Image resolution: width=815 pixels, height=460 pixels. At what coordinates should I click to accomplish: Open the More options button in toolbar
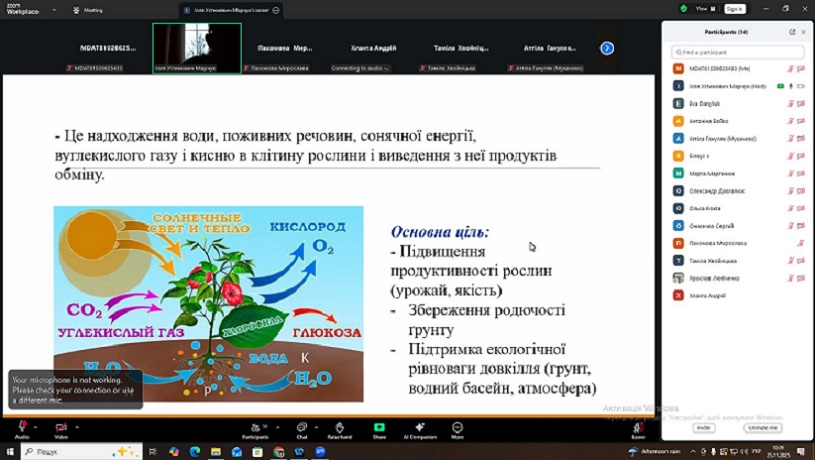coord(457,430)
